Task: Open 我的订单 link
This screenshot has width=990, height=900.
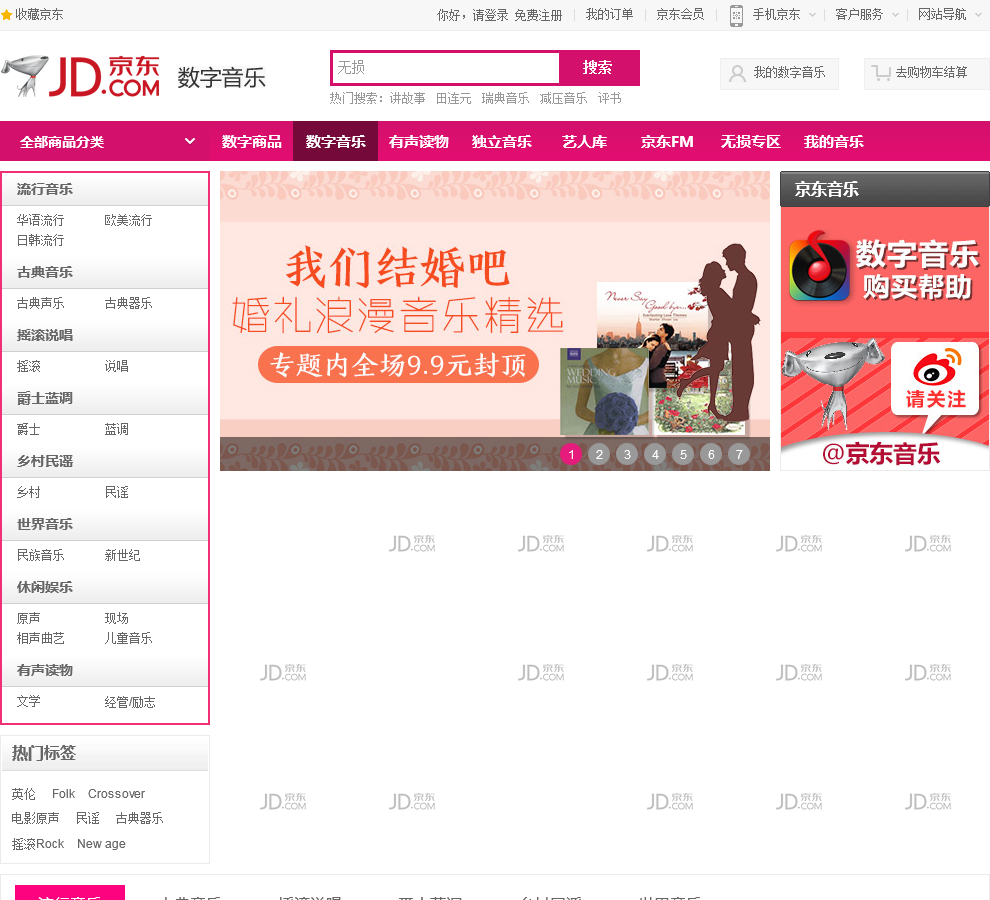Action: coord(609,15)
